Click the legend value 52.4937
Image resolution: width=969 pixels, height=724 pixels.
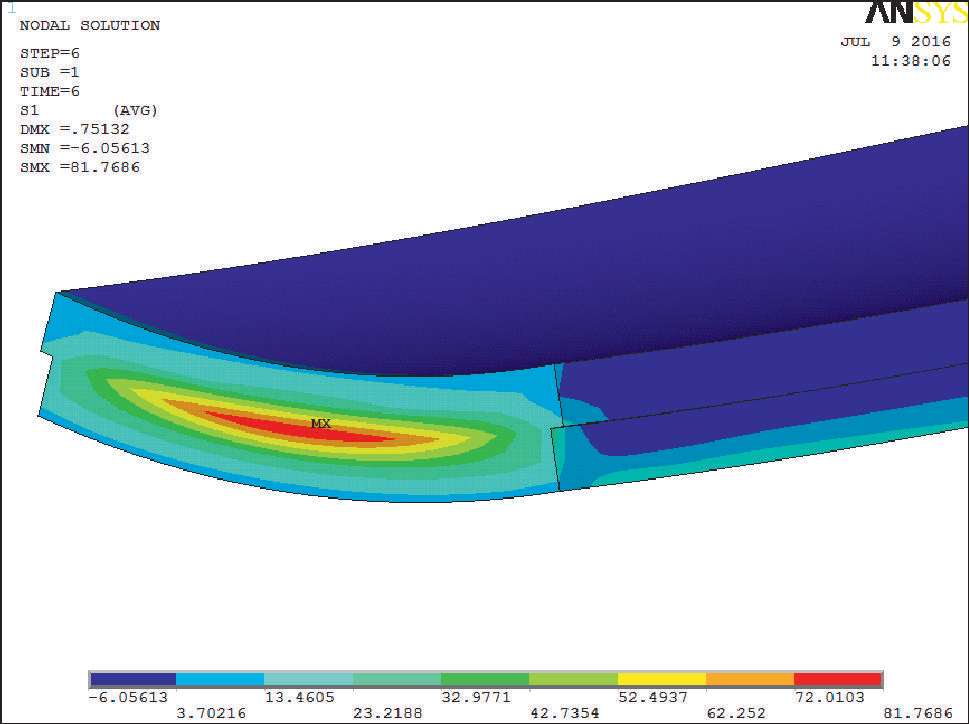coord(653,697)
